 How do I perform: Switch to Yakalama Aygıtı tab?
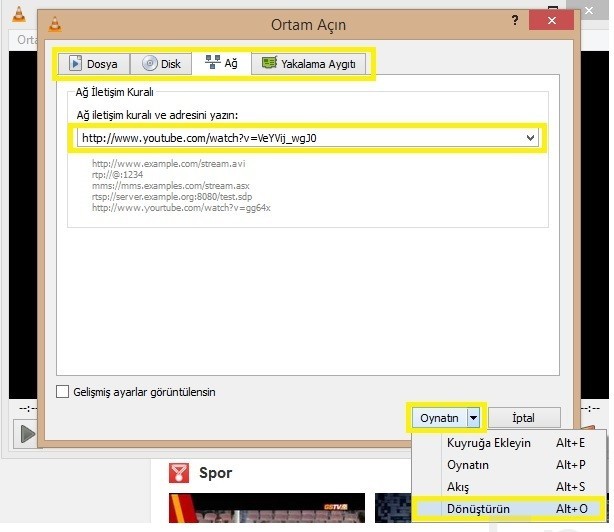pyautogui.click(x=309, y=64)
